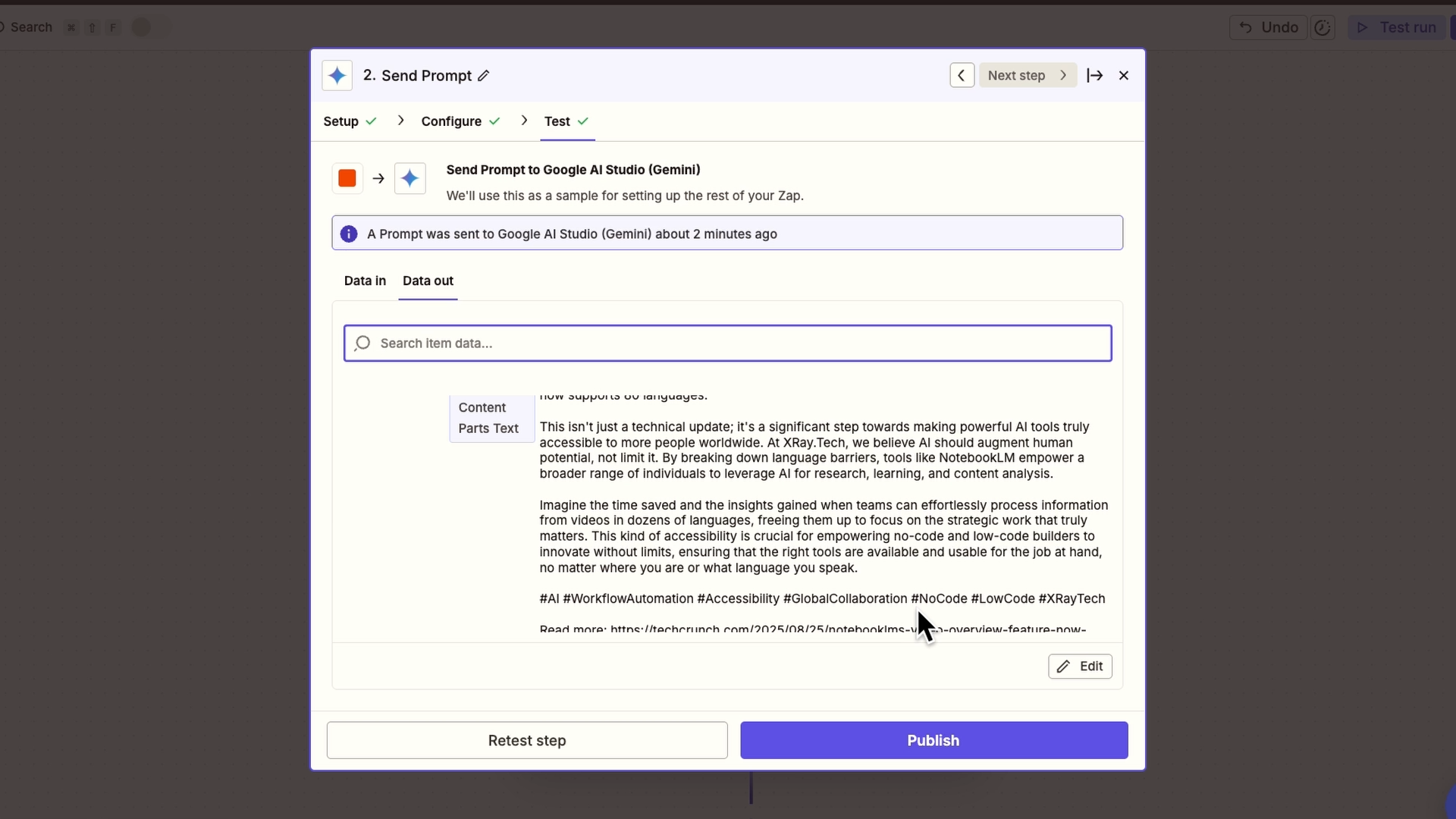Viewport: 1456px width, 819px height.
Task: Click inside the Search item data field
Action: coord(682,343)
